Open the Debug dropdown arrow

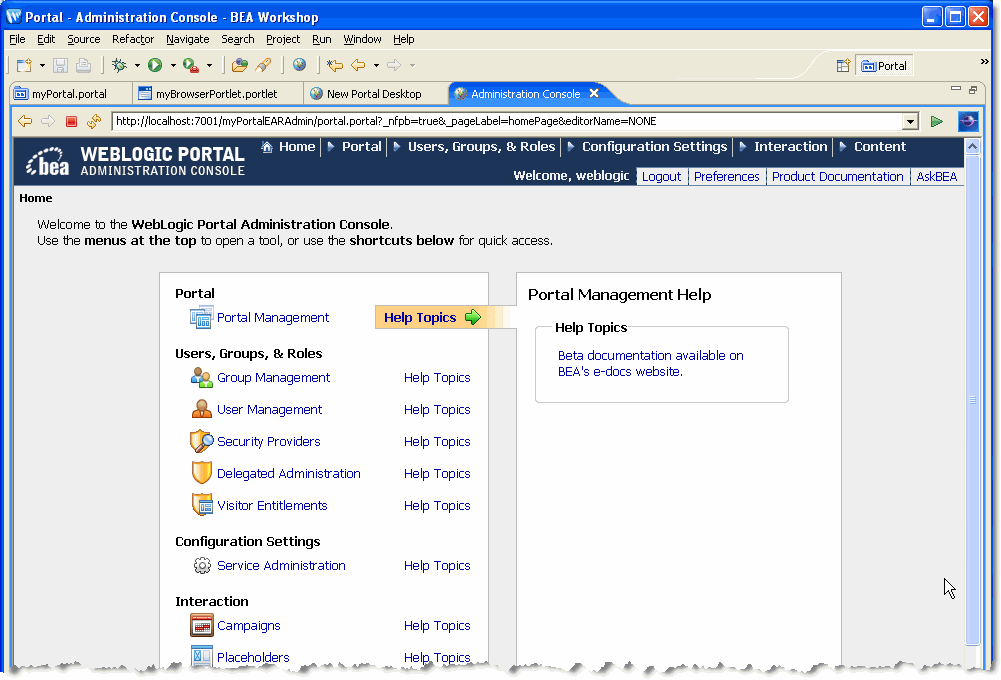[137, 66]
